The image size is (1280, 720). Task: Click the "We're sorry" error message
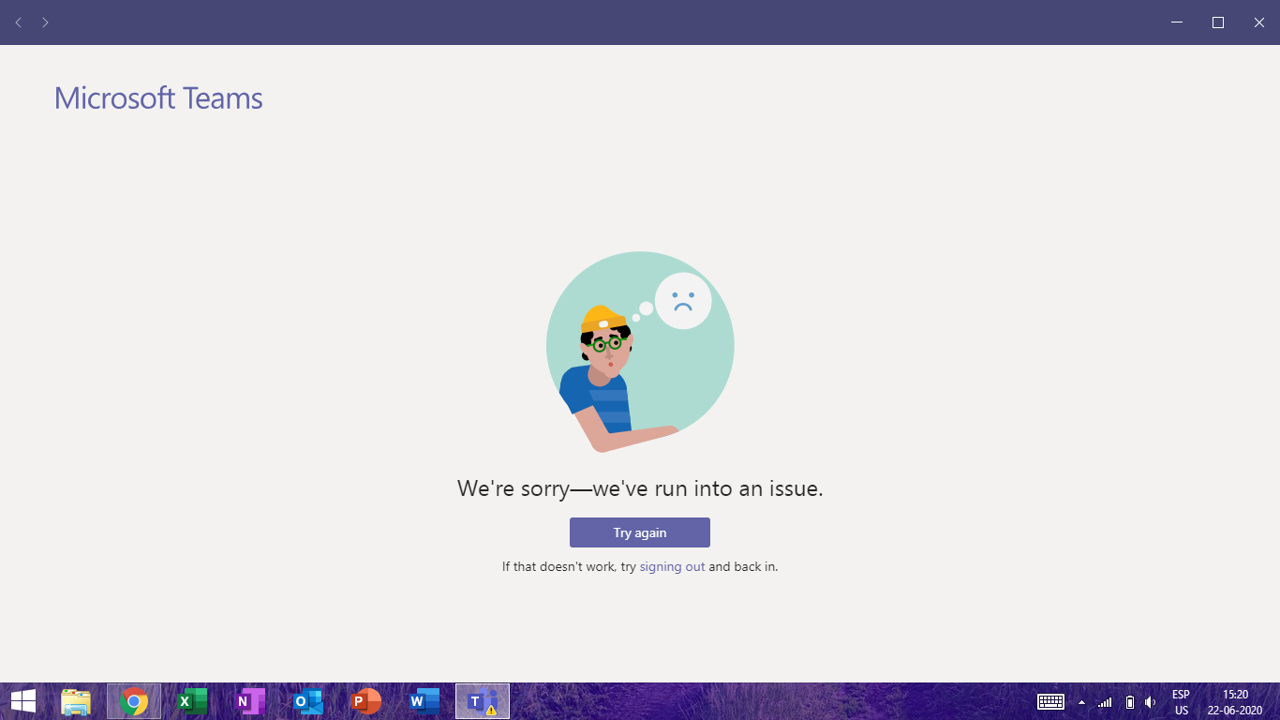click(640, 488)
